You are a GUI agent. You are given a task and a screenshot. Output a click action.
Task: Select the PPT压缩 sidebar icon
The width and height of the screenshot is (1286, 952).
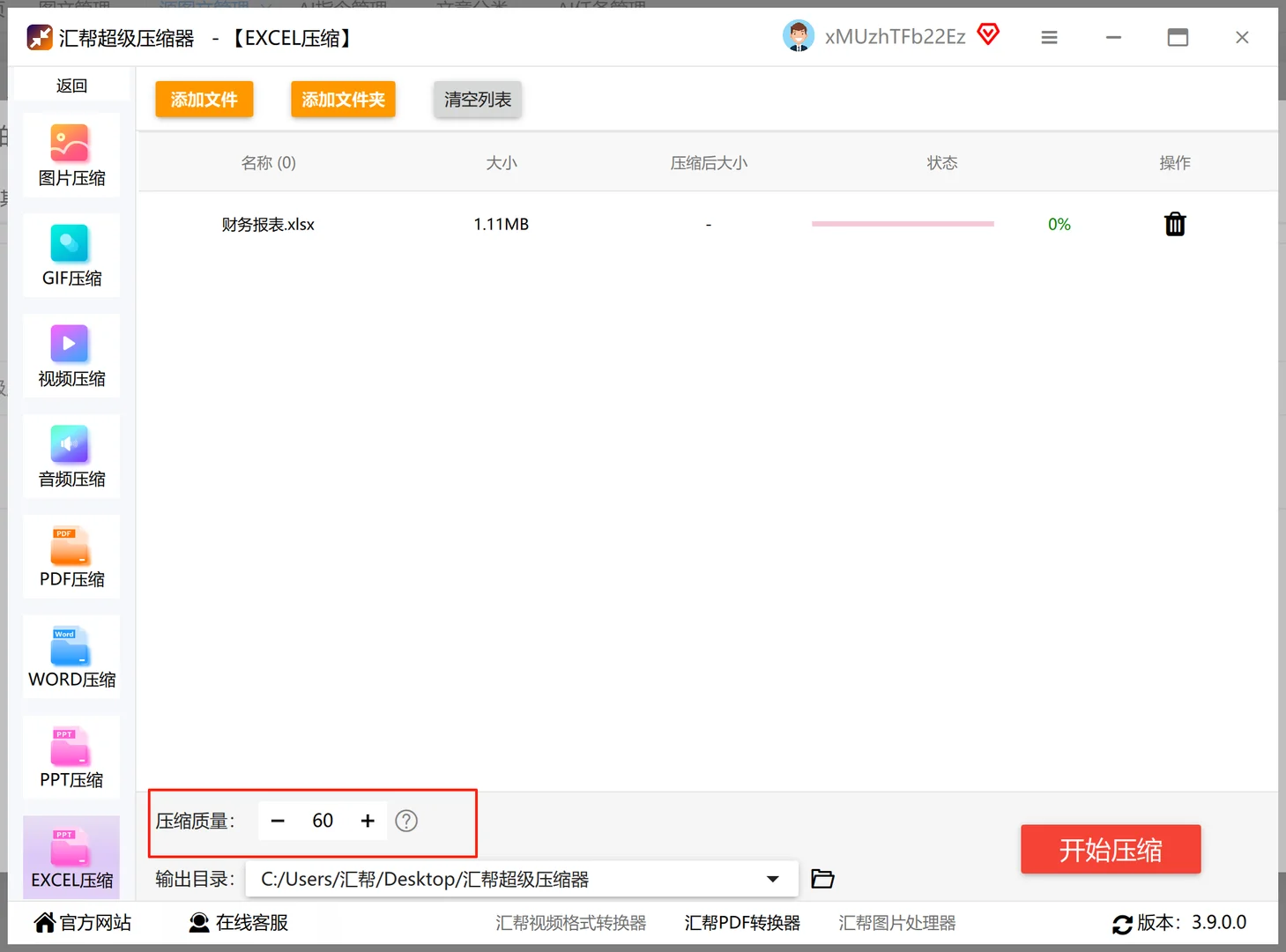(x=71, y=756)
